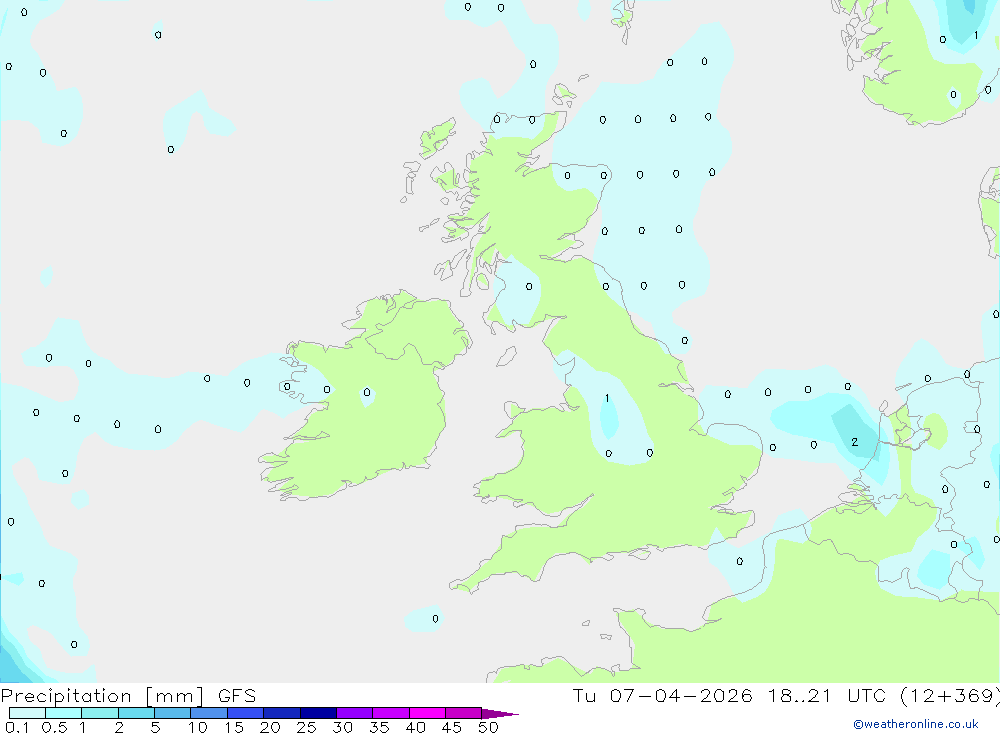Click the 1–2 mm legend color swatch
Screen dimensions: 1000x733
coord(99,713)
